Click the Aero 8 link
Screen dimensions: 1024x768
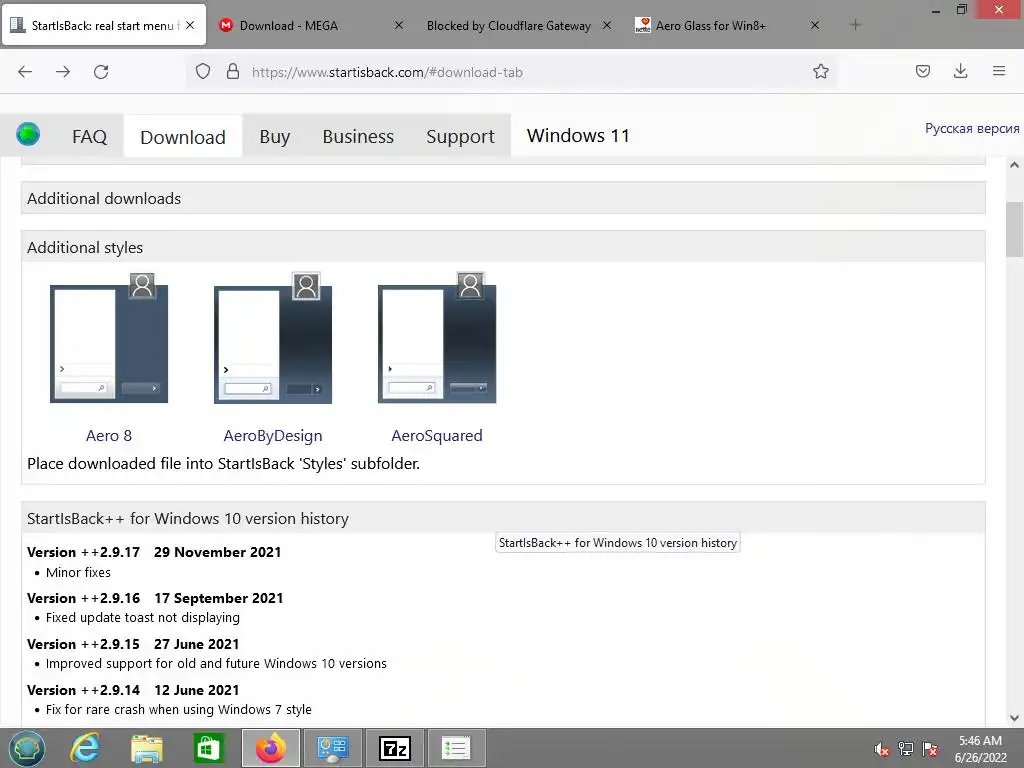pyautogui.click(x=109, y=436)
